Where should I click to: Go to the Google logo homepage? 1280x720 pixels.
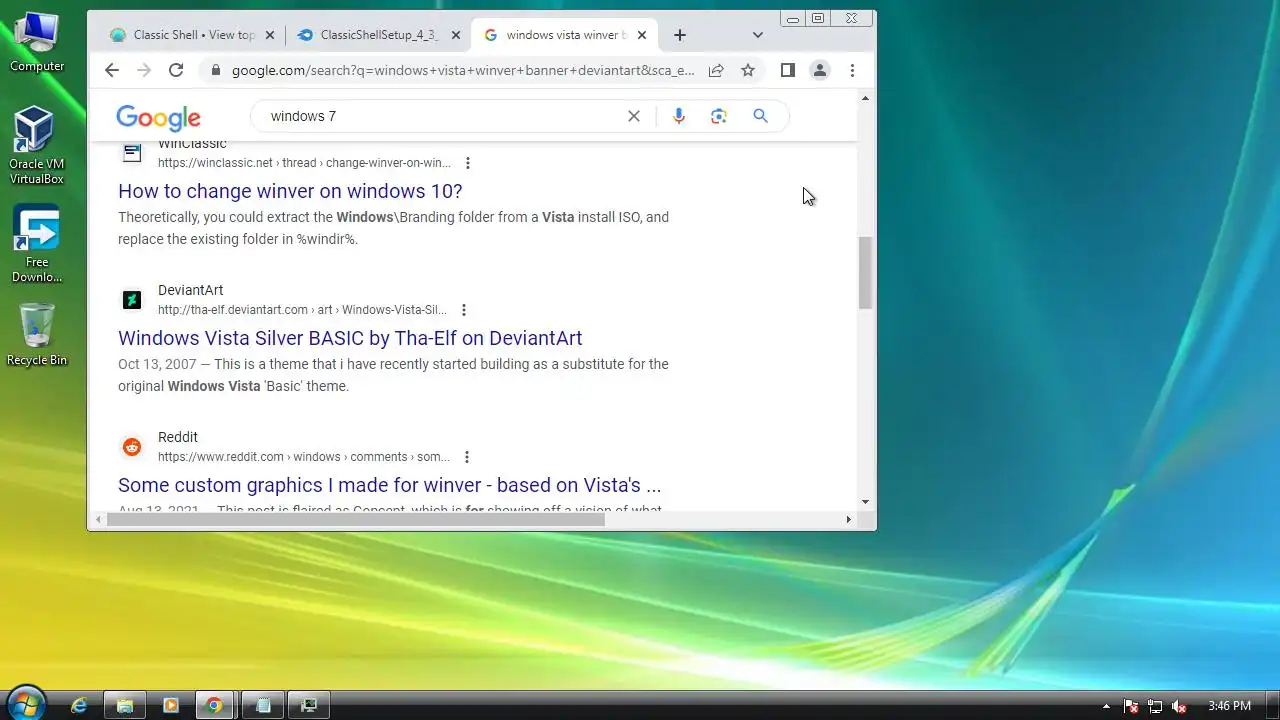pyautogui.click(x=158, y=118)
